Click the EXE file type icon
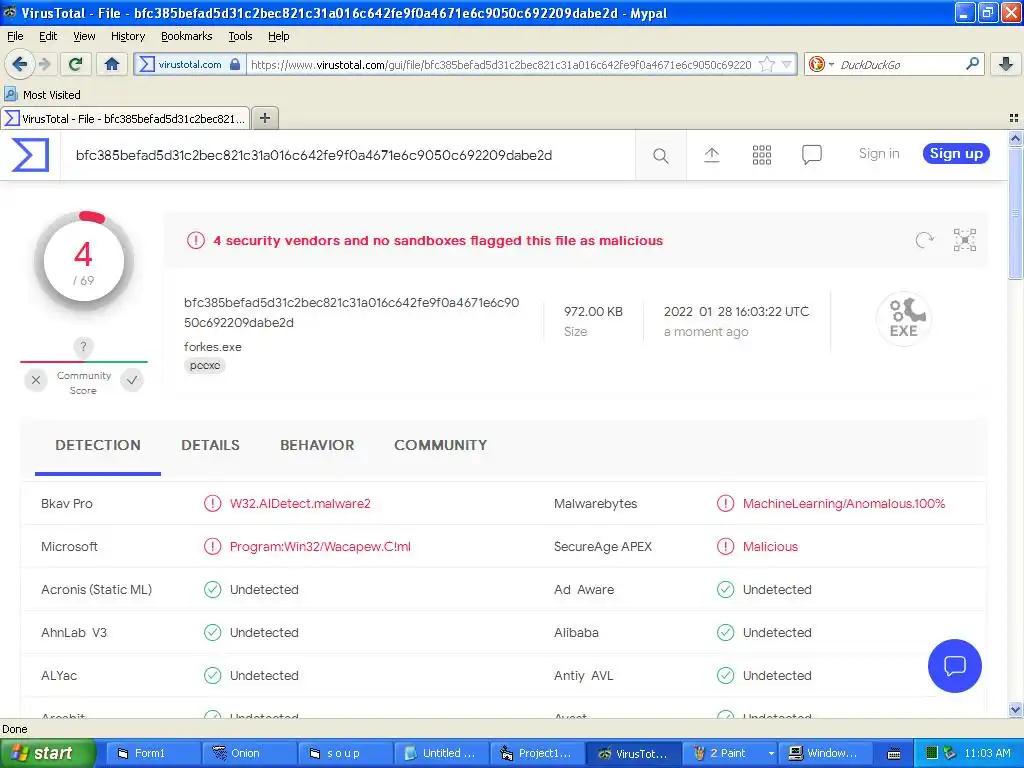The width and height of the screenshot is (1024, 768). (903, 319)
